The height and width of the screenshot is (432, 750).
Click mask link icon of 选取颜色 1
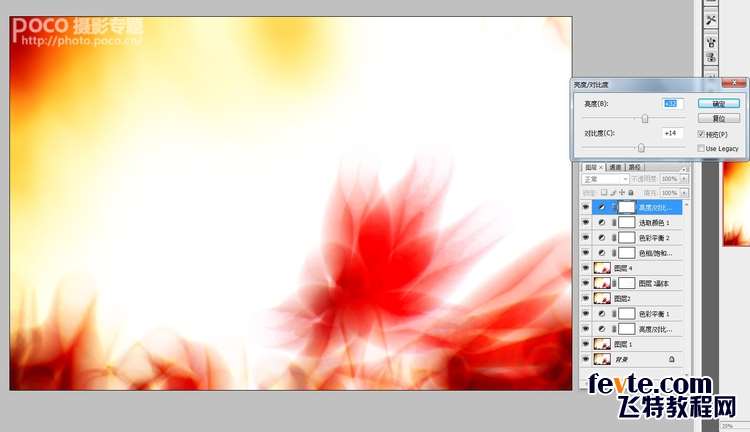(x=614, y=222)
